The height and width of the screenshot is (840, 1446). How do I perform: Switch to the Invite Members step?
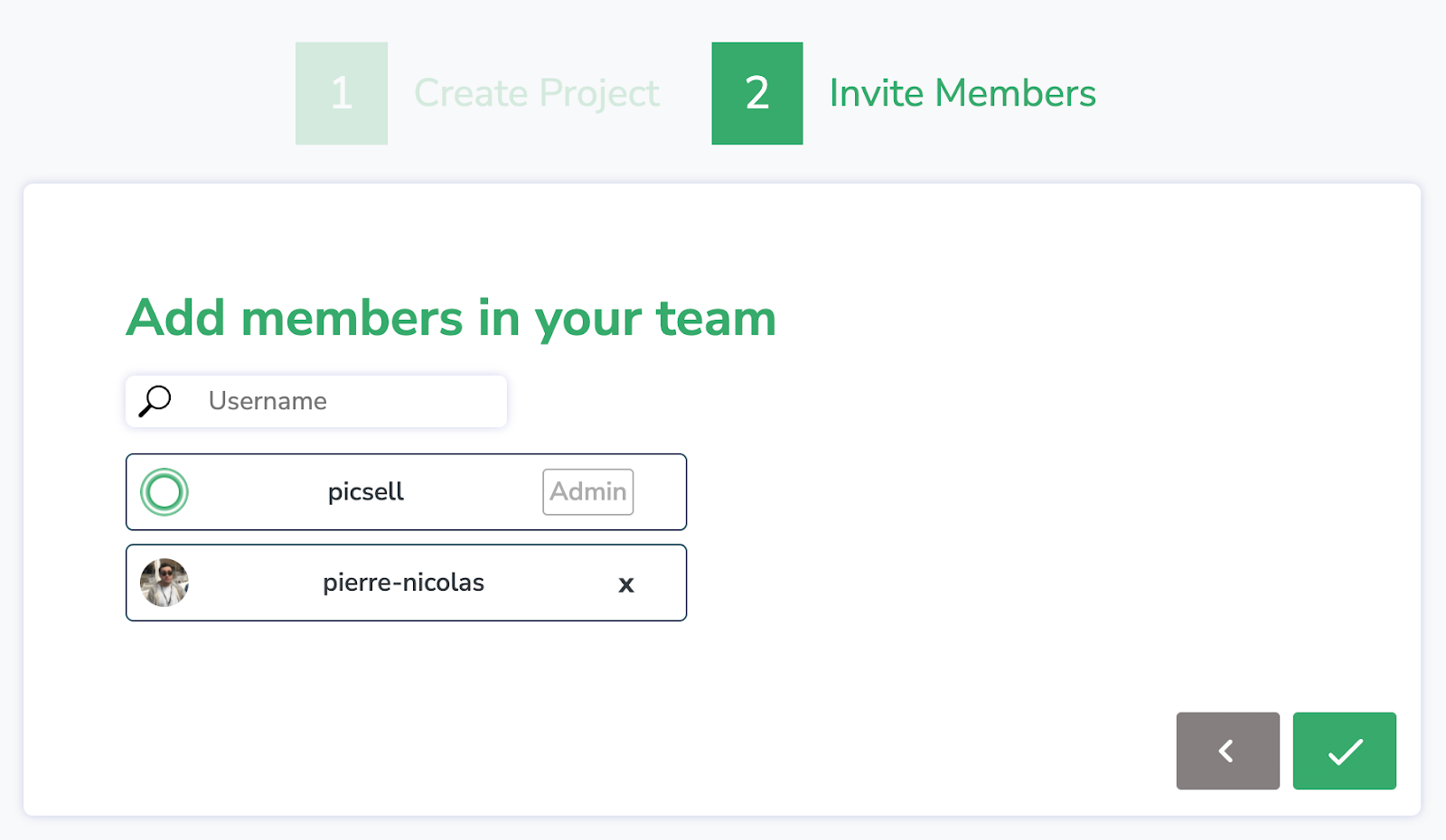click(962, 93)
